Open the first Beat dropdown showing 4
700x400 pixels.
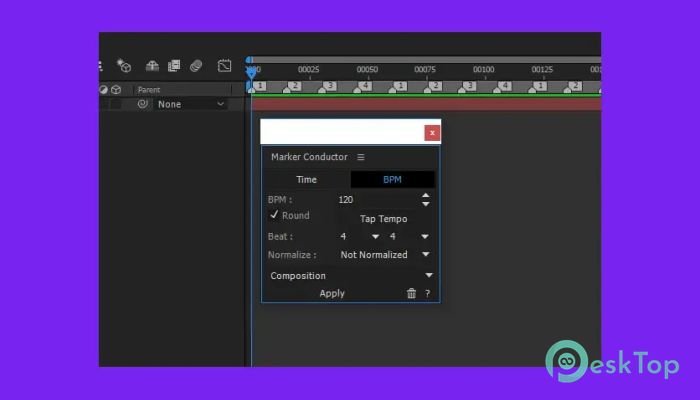point(360,237)
